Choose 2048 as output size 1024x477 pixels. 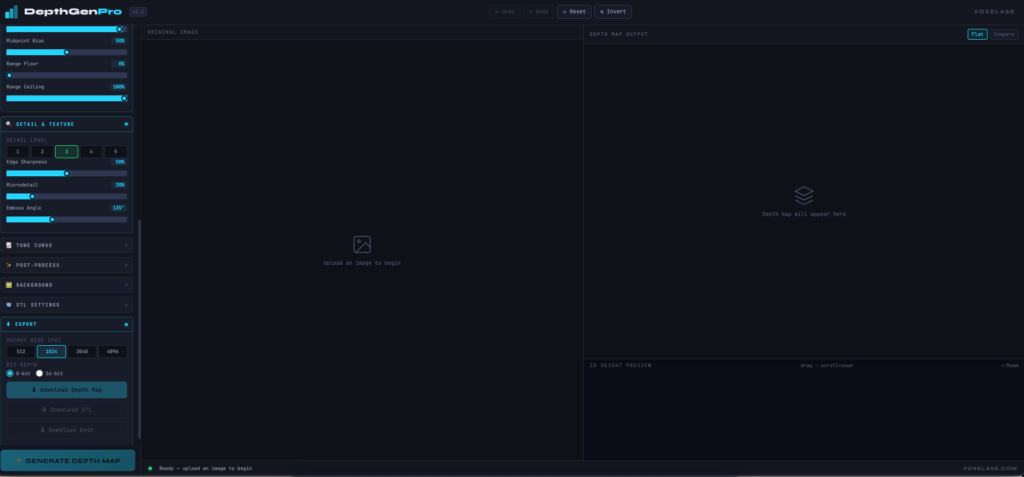[x=82, y=351]
